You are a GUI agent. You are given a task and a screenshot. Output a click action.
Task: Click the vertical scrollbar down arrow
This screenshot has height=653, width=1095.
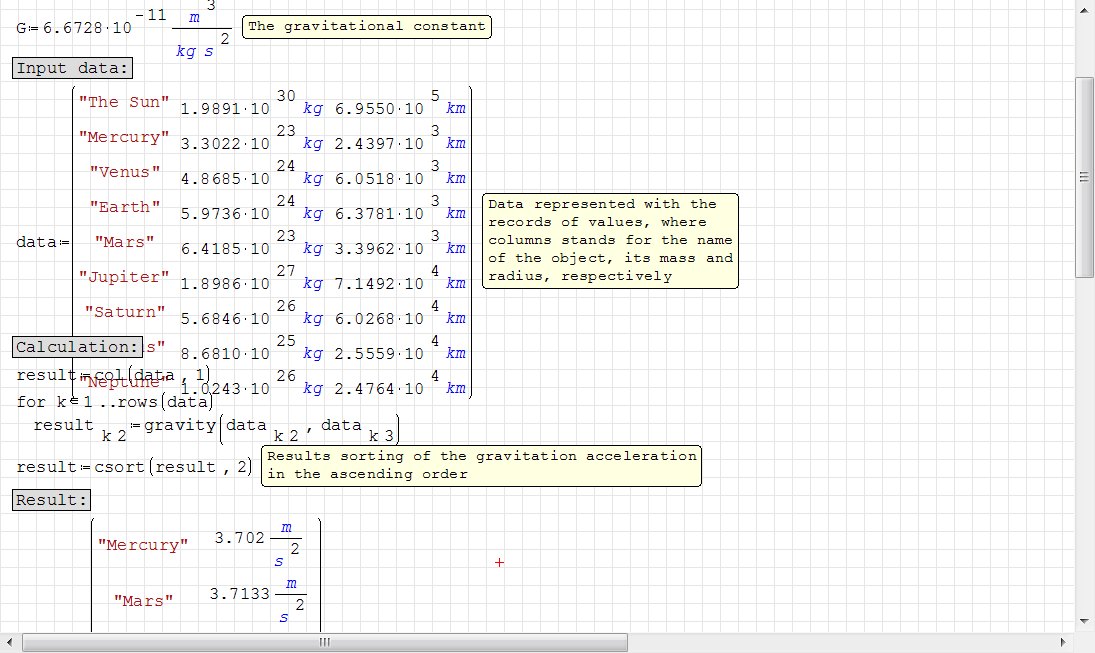(1084, 620)
